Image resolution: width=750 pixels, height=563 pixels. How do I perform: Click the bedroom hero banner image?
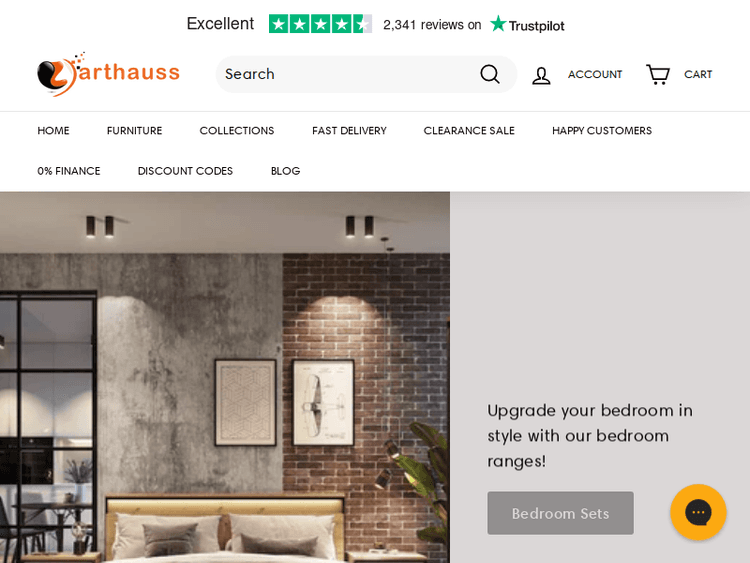(x=225, y=377)
